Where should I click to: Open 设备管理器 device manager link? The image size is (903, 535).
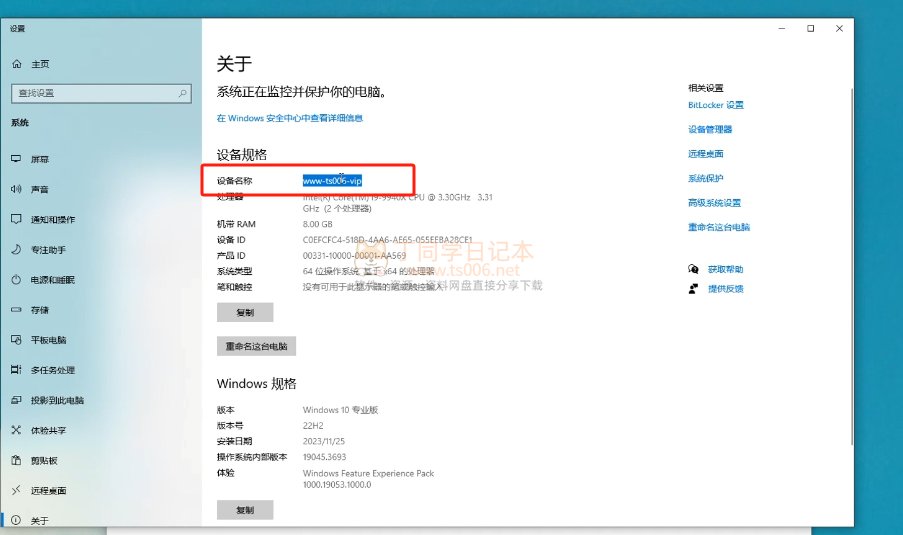click(710, 129)
